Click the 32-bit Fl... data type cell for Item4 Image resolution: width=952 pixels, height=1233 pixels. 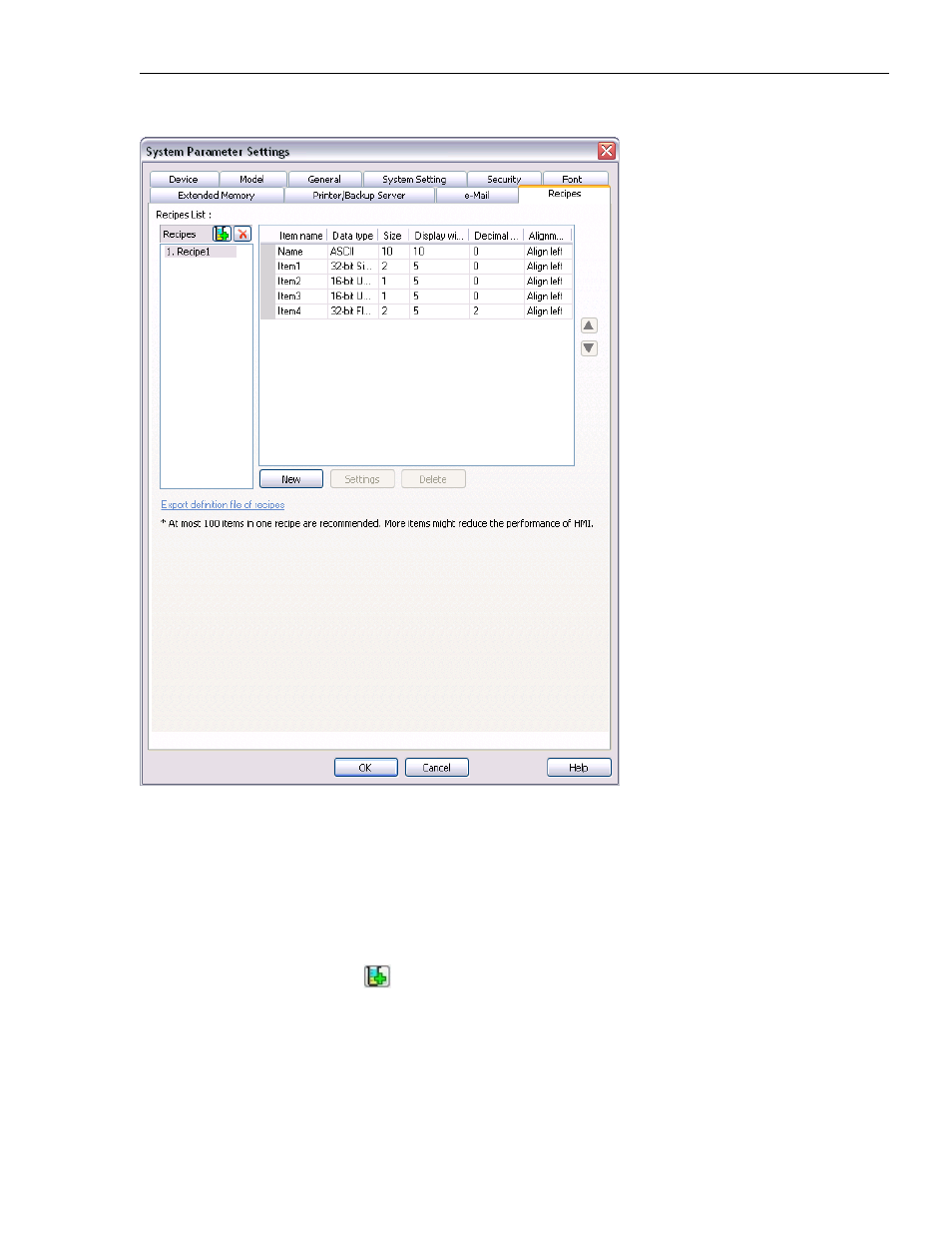[x=352, y=311]
